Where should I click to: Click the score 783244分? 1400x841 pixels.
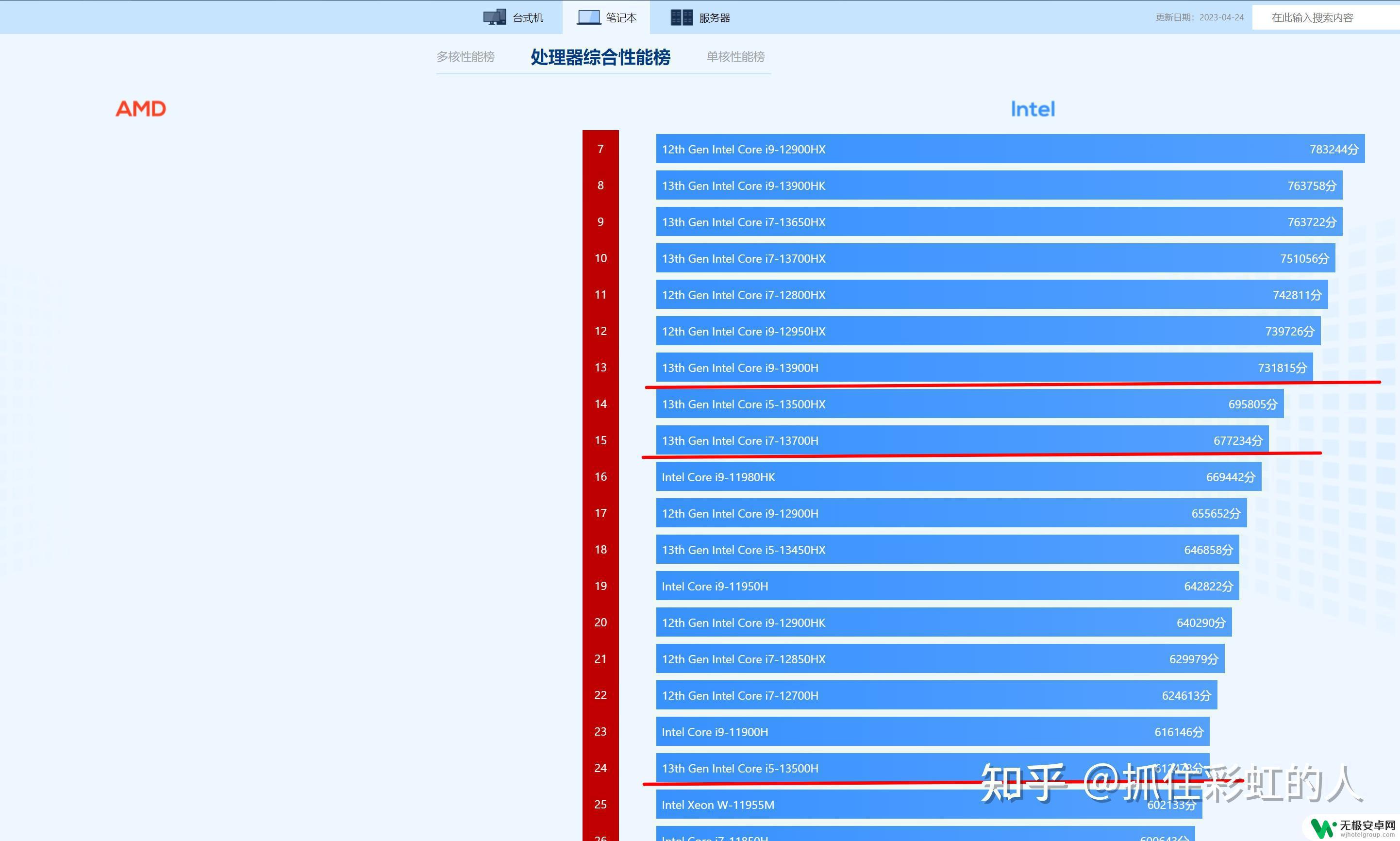tap(1333, 150)
